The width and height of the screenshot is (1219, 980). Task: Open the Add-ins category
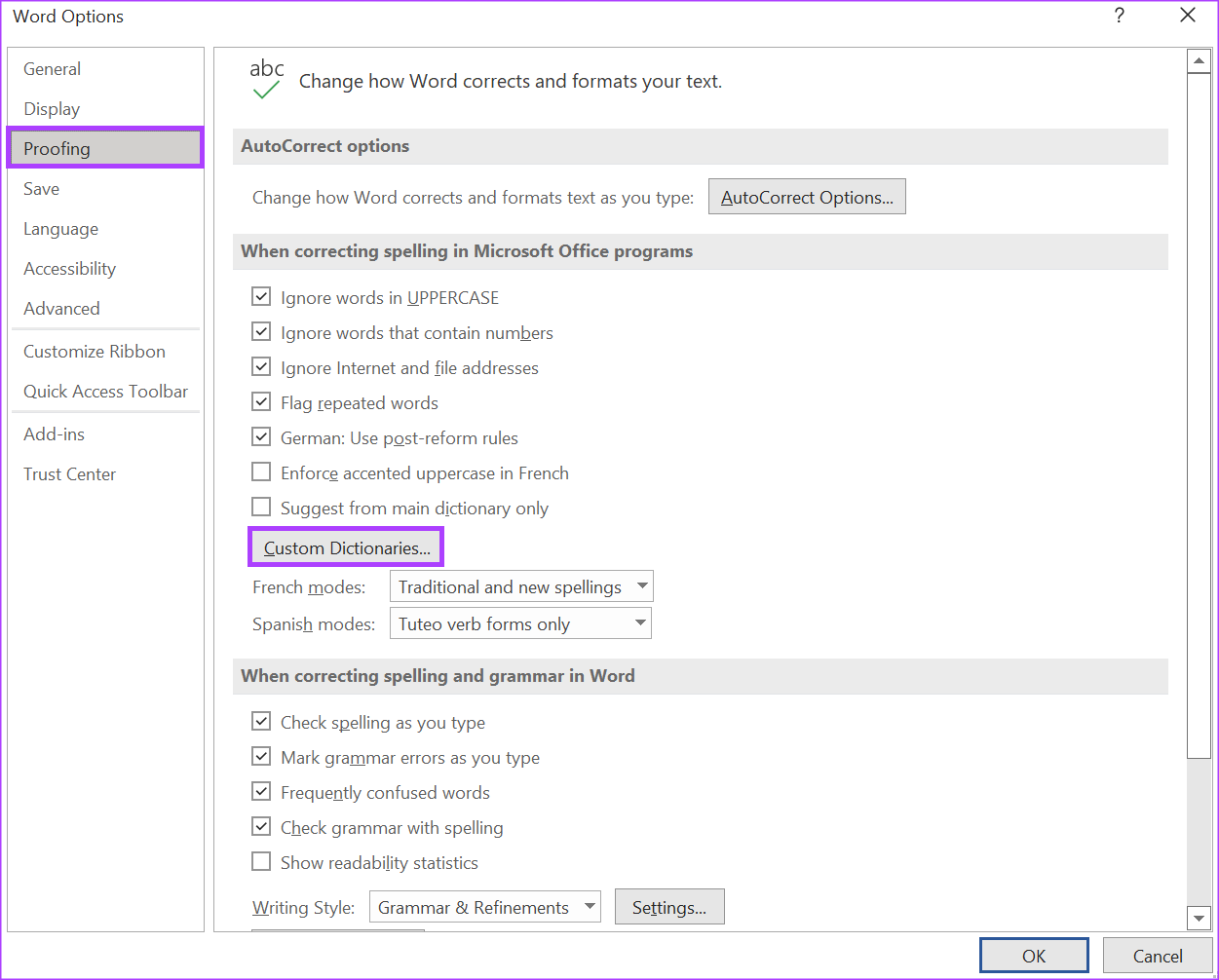(105, 434)
